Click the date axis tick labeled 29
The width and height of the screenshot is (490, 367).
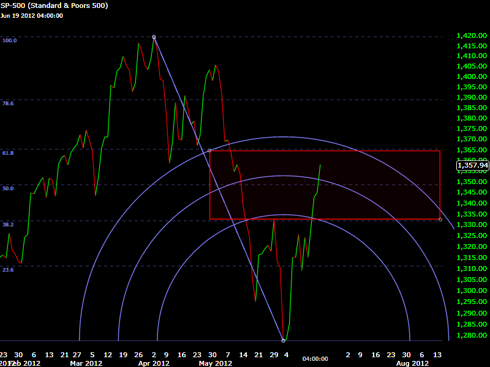tap(274, 355)
